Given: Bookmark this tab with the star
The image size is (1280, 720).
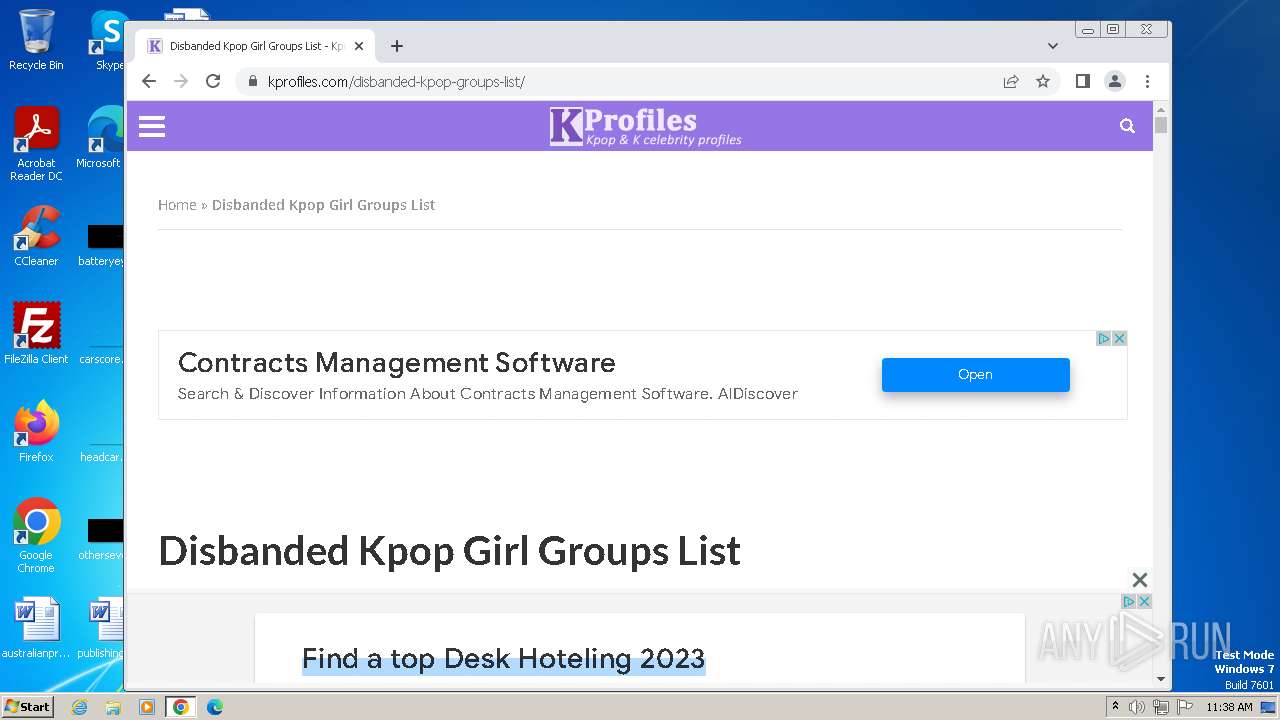Looking at the screenshot, I should 1043,81.
